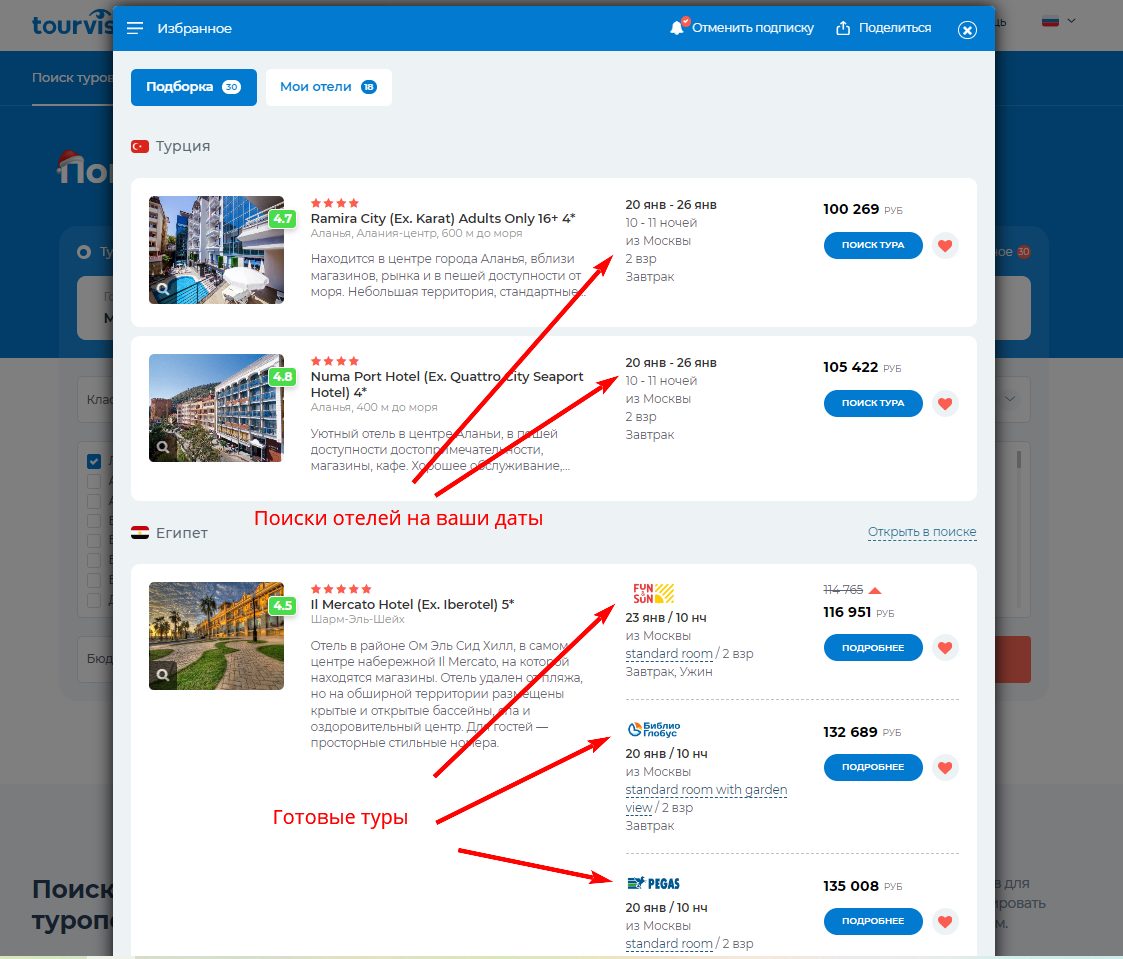Click Отменить подписку

(753, 28)
